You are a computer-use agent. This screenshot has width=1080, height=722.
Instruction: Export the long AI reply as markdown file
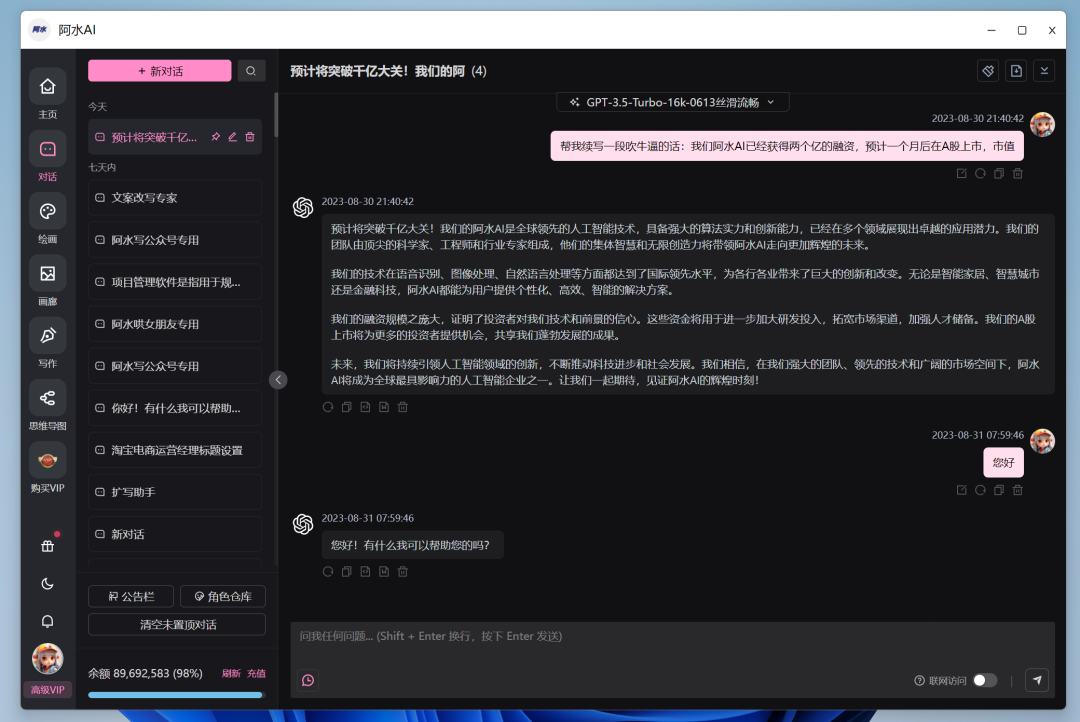click(x=384, y=407)
